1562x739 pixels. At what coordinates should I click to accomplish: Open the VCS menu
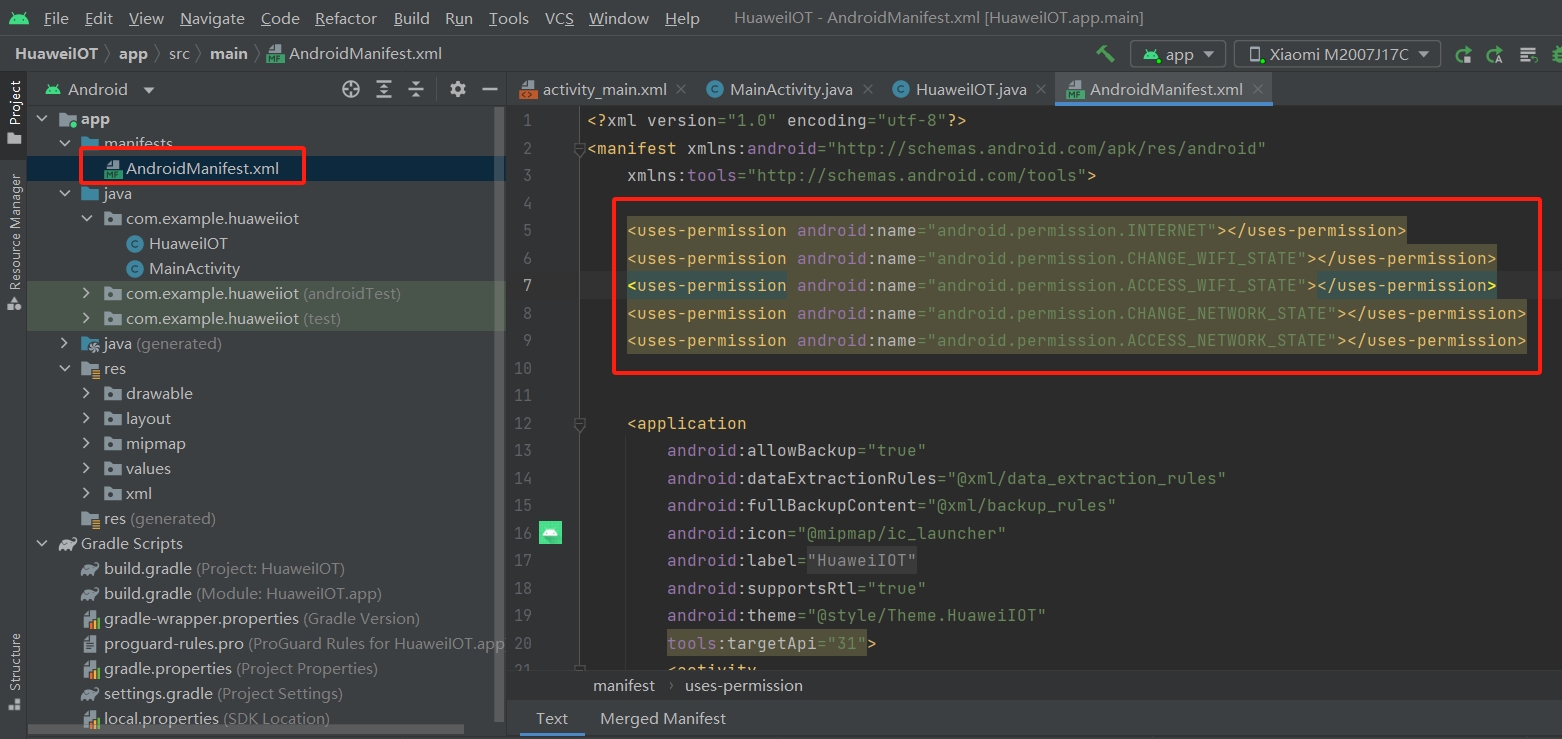[x=559, y=19]
